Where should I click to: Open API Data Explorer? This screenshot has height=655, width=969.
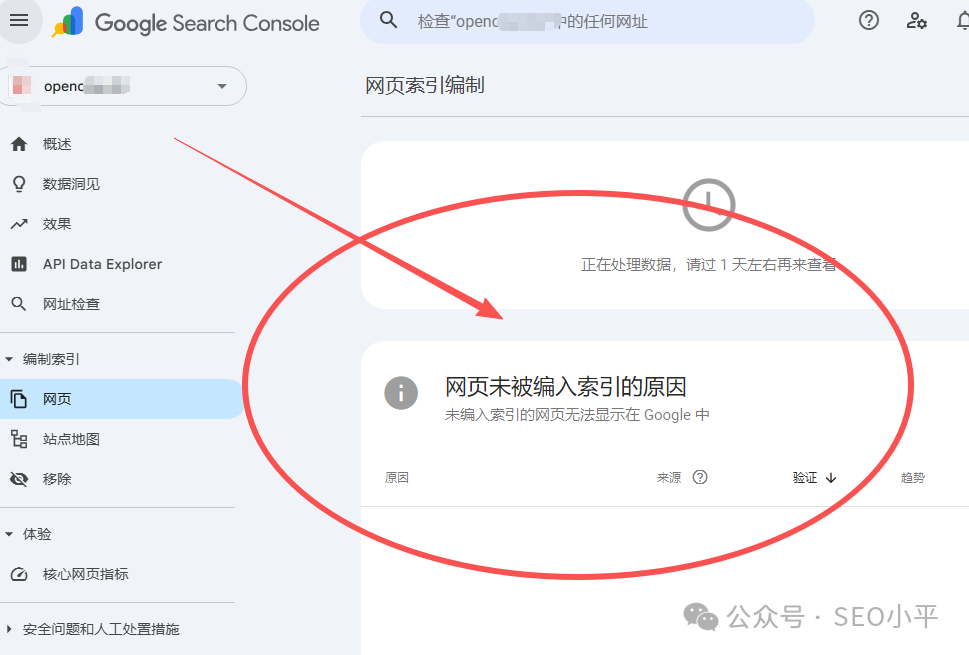tap(102, 263)
